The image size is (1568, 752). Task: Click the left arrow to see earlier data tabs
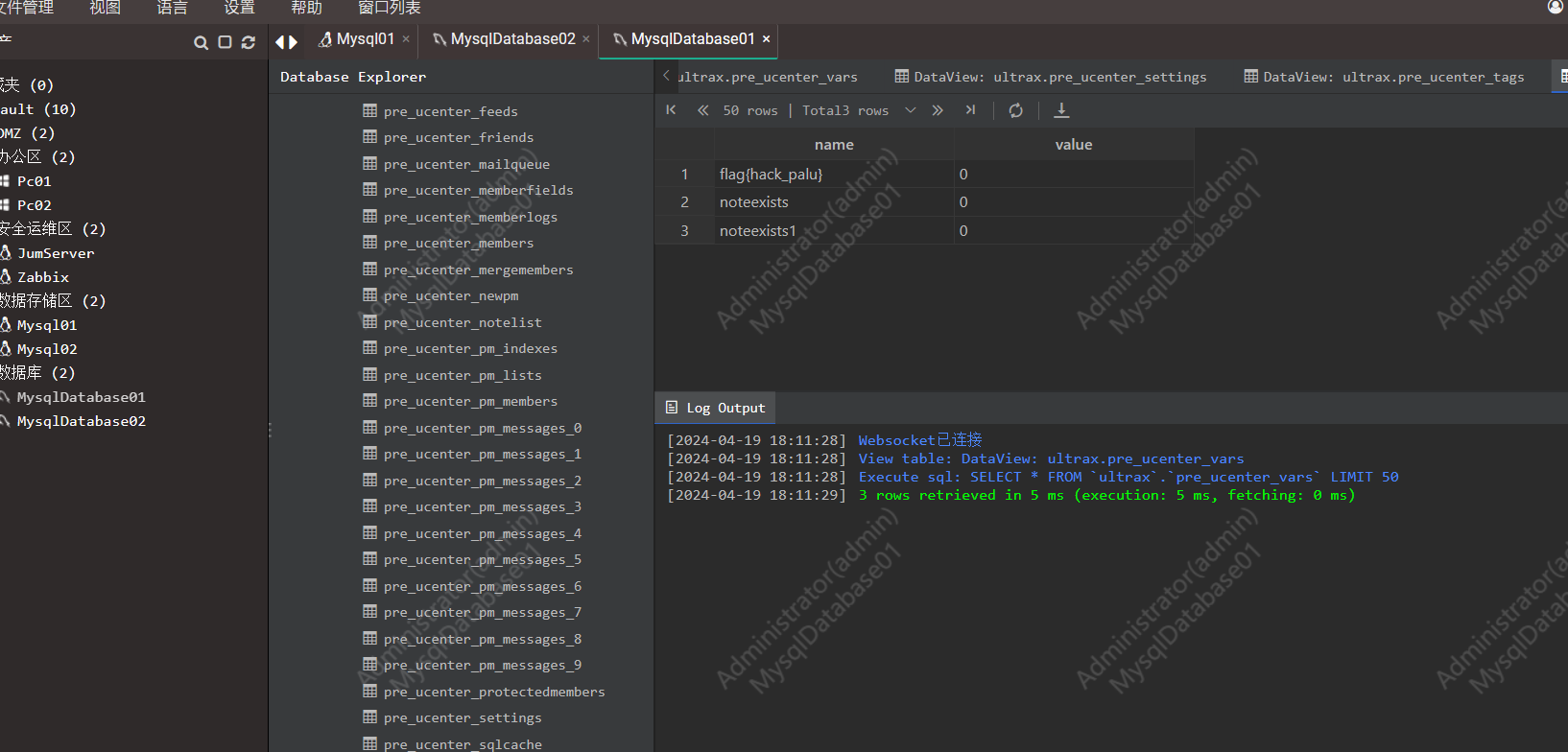click(x=666, y=75)
